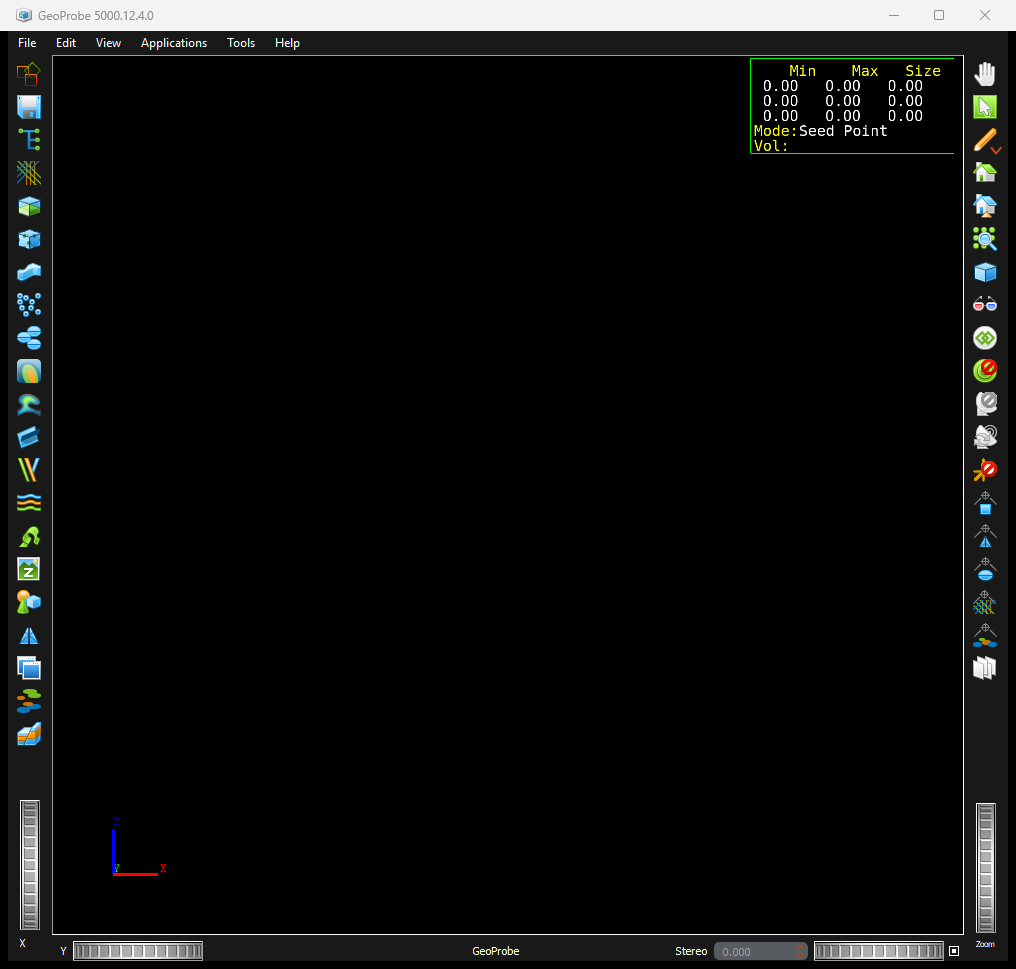Click the green, orange and blue sticks icon
This screenshot has width=1016, height=969.
29,470
